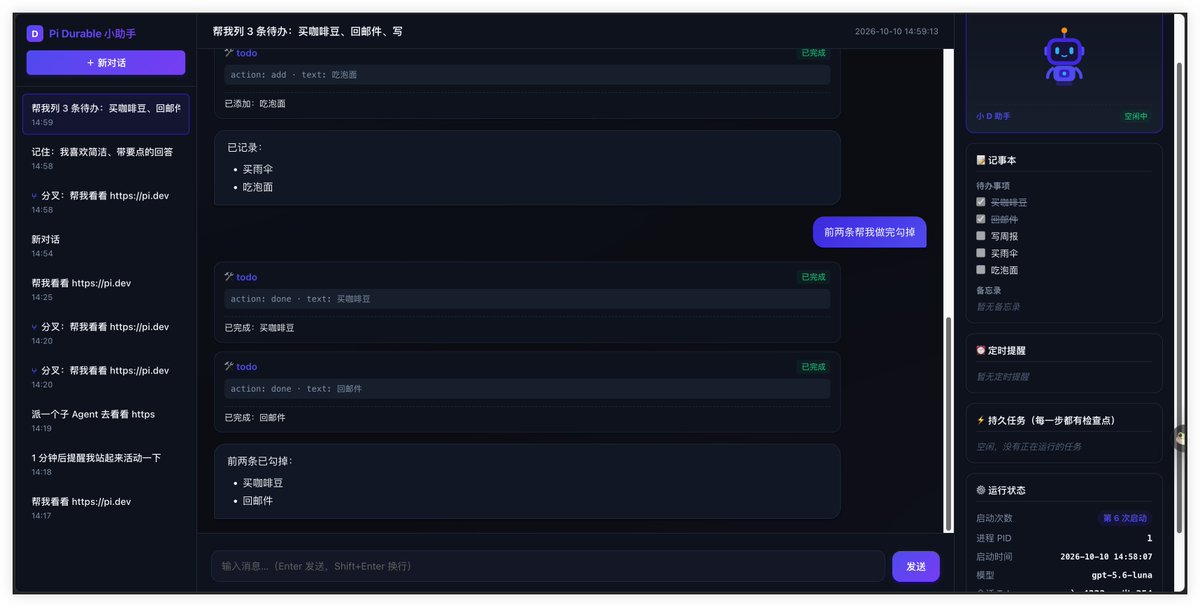Open the conversation 记住：我喜欢简洁、带要点的回答
The width and height of the screenshot is (1200, 607).
click(x=106, y=158)
